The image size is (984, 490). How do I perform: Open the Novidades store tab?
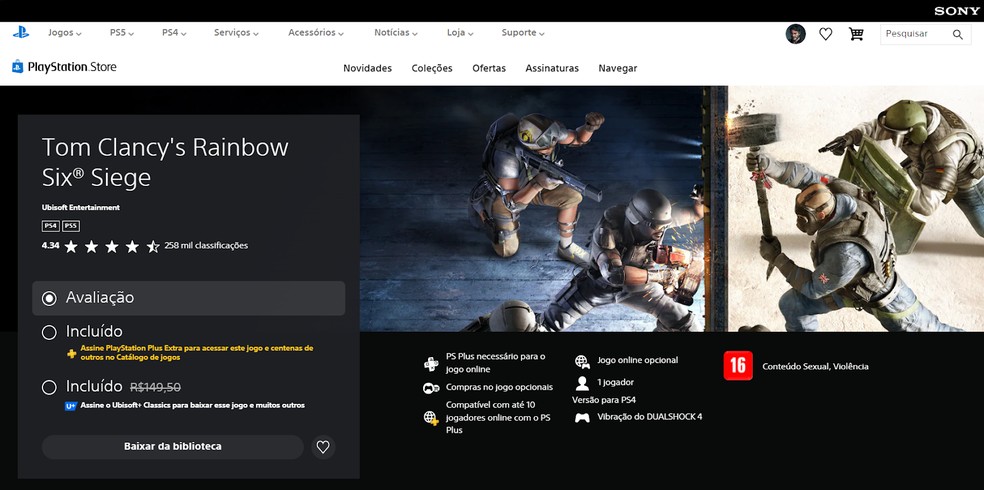click(367, 68)
